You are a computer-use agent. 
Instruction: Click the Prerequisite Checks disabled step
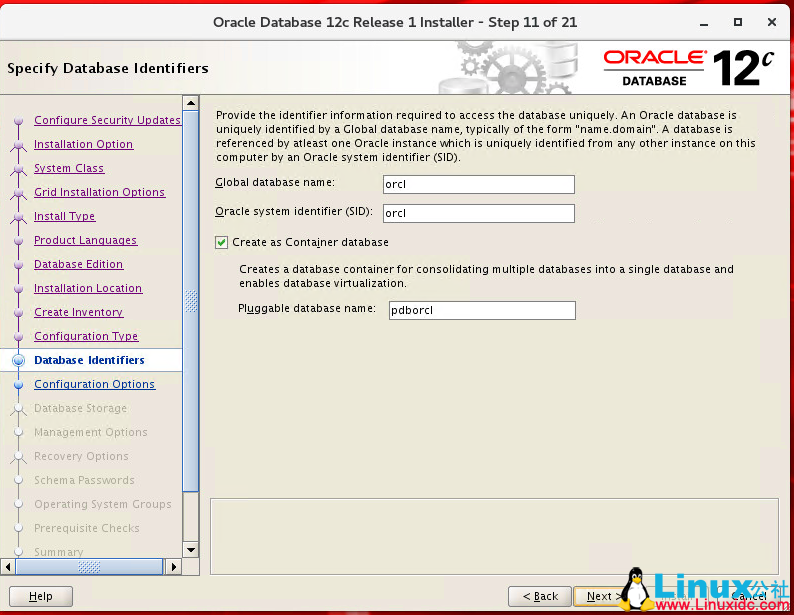click(x=87, y=528)
